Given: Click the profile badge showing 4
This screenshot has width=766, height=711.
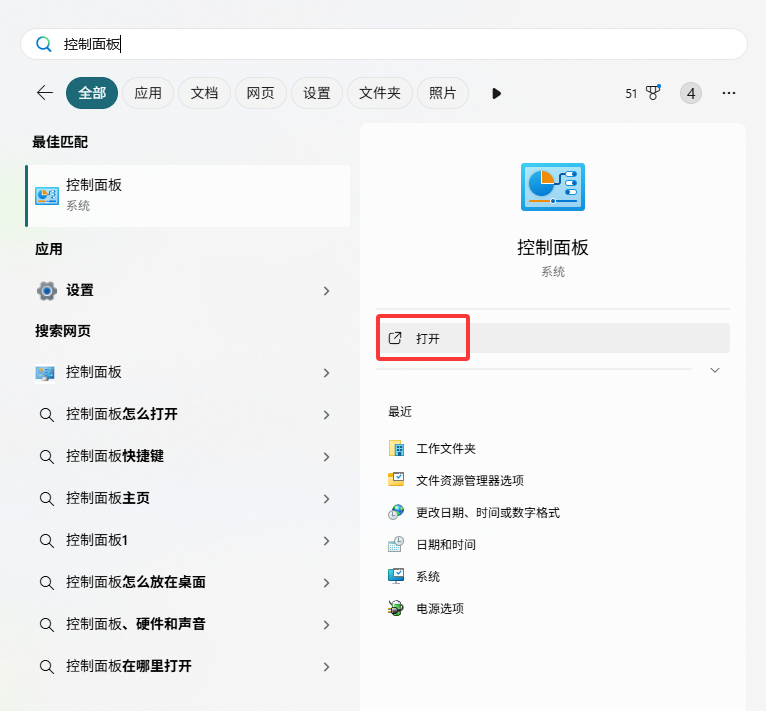Looking at the screenshot, I should click(690, 93).
